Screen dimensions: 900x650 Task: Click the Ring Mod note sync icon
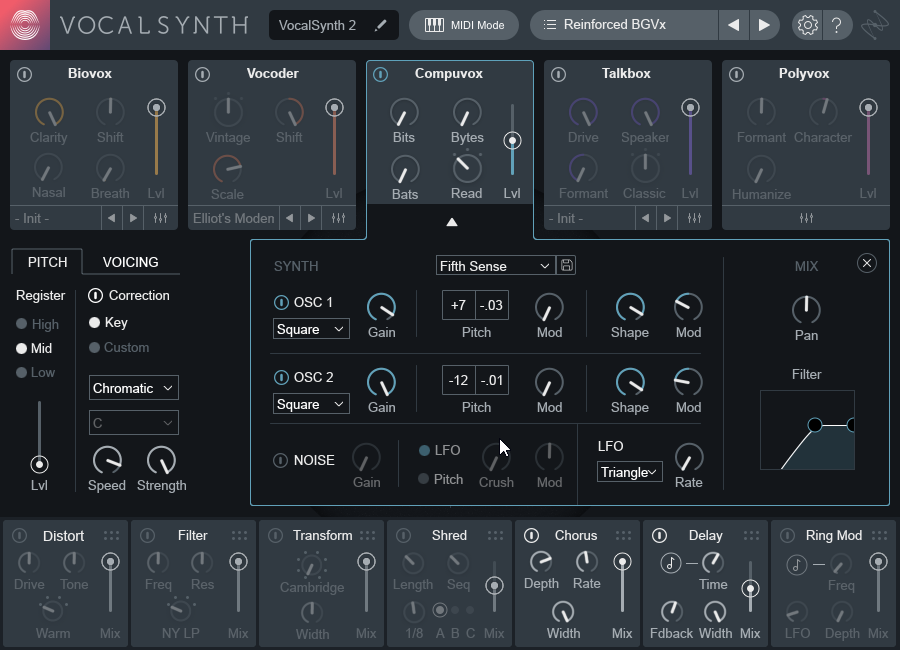point(797,564)
